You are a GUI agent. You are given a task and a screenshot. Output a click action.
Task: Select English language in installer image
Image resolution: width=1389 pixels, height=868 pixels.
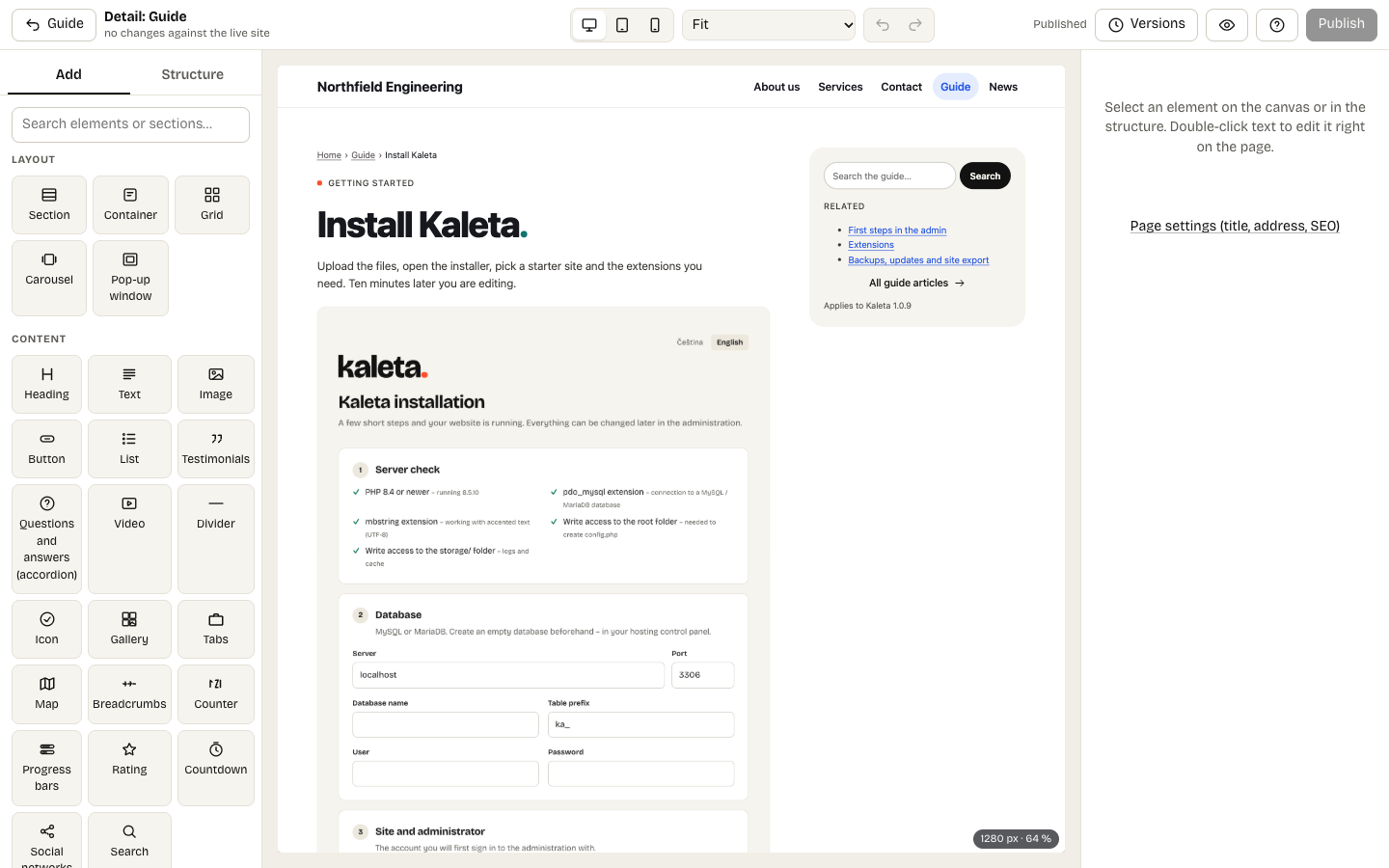tap(729, 342)
